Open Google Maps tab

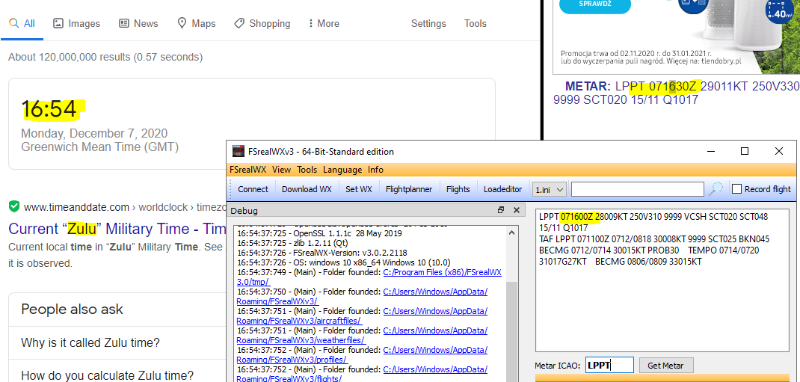click(x=196, y=23)
